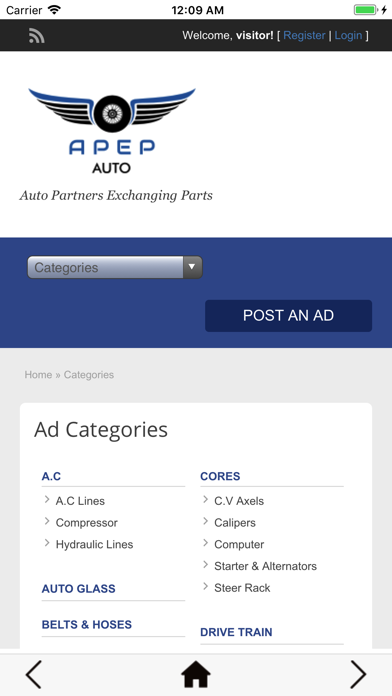Open the DRIVE TRAIN category
Image resolution: width=392 pixels, height=696 pixels.
click(x=236, y=632)
